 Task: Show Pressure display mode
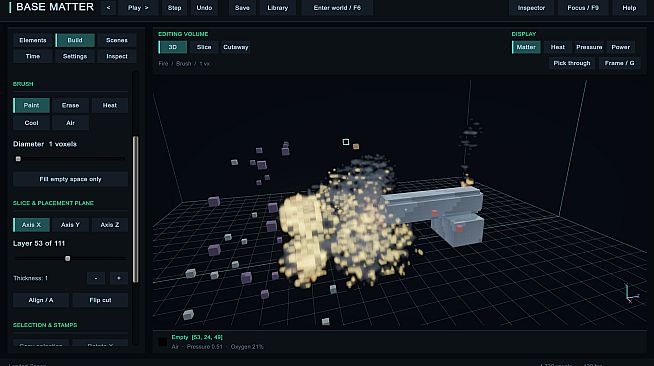tap(589, 47)
